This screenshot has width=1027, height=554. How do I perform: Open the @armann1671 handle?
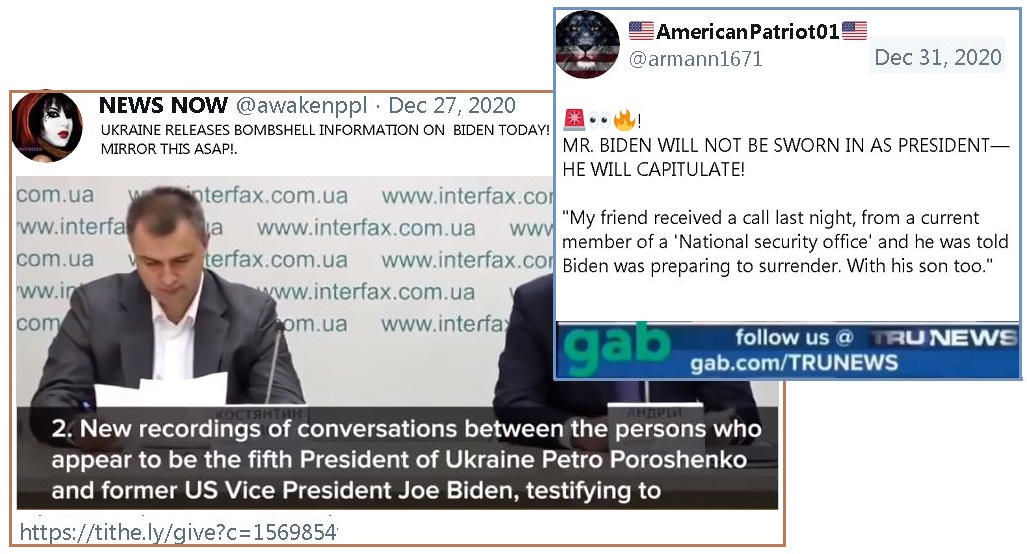[x=696, y=59]
